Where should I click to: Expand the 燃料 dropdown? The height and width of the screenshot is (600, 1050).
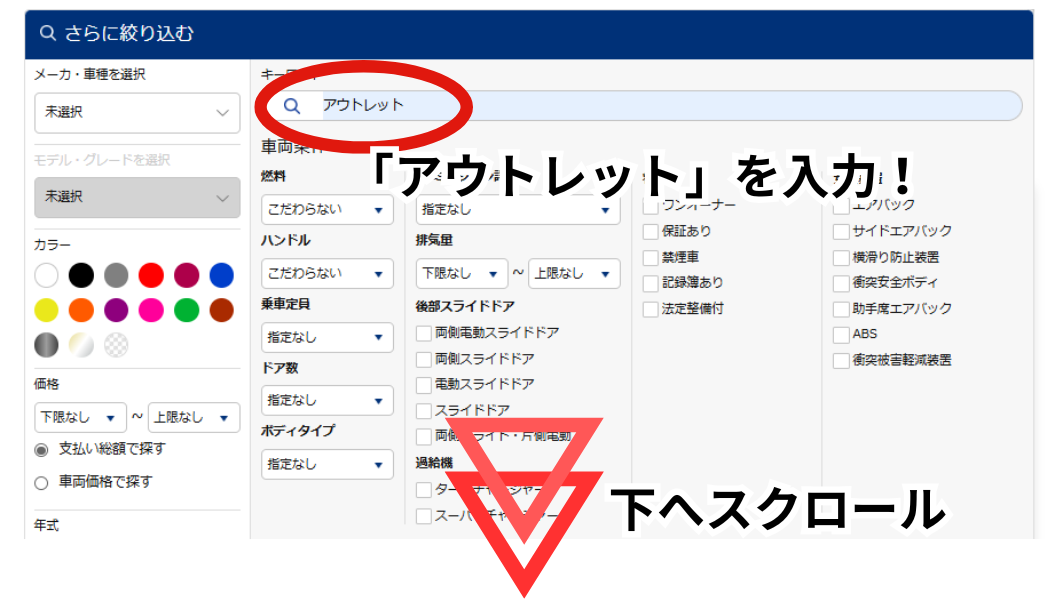point(327,210)
